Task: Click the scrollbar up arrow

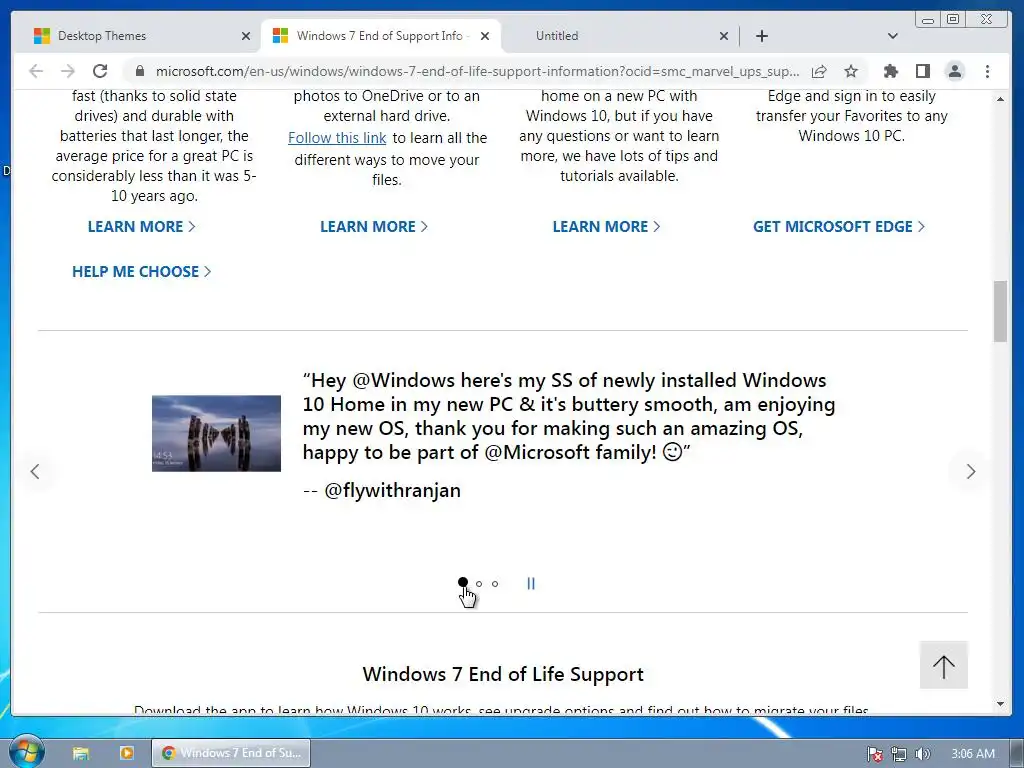Action: [1000, 99]
